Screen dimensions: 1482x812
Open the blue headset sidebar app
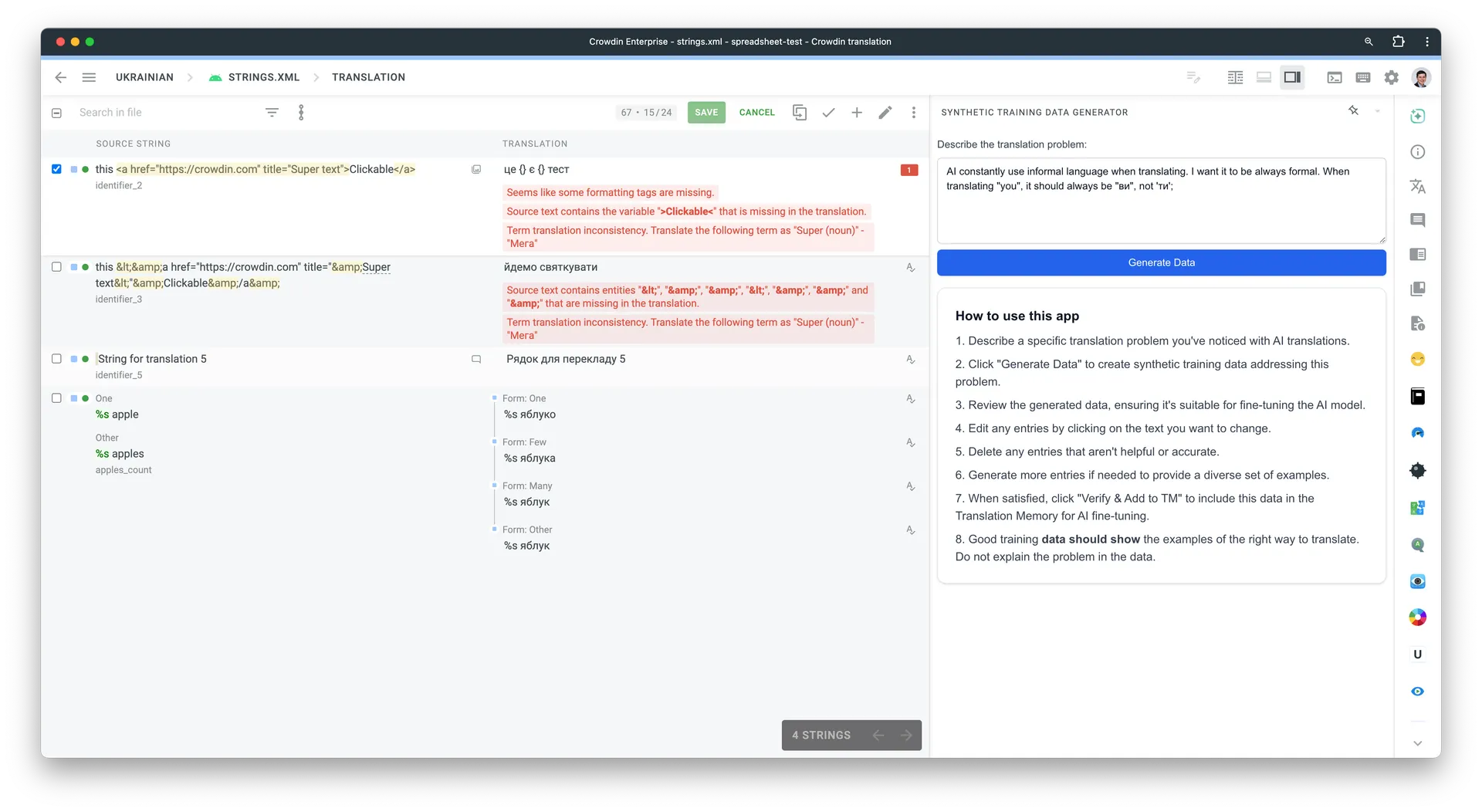tap(1417, 433)
